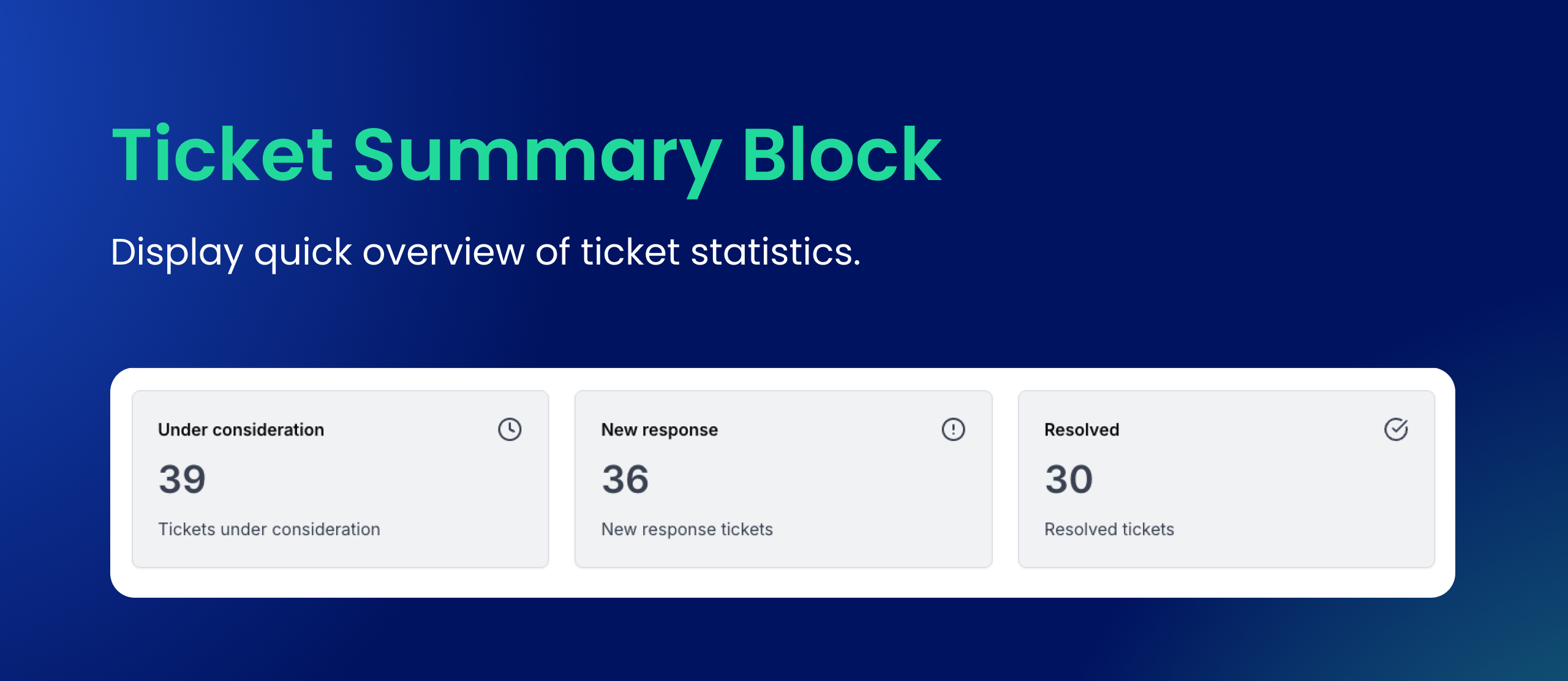Select the Under consideration card
1568x681 pixels.
point(341,484)
